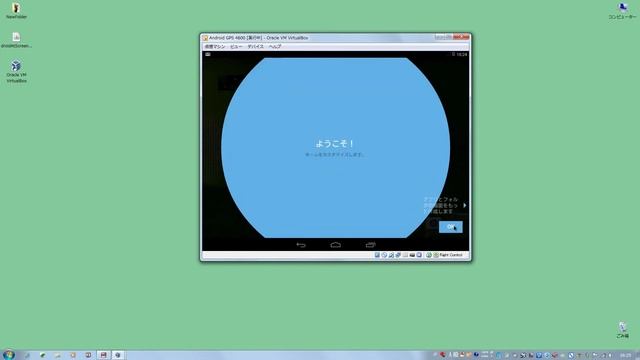Open the ヘルプ menu in VirtualBox
Screen dimensions: 640x360
275,47
